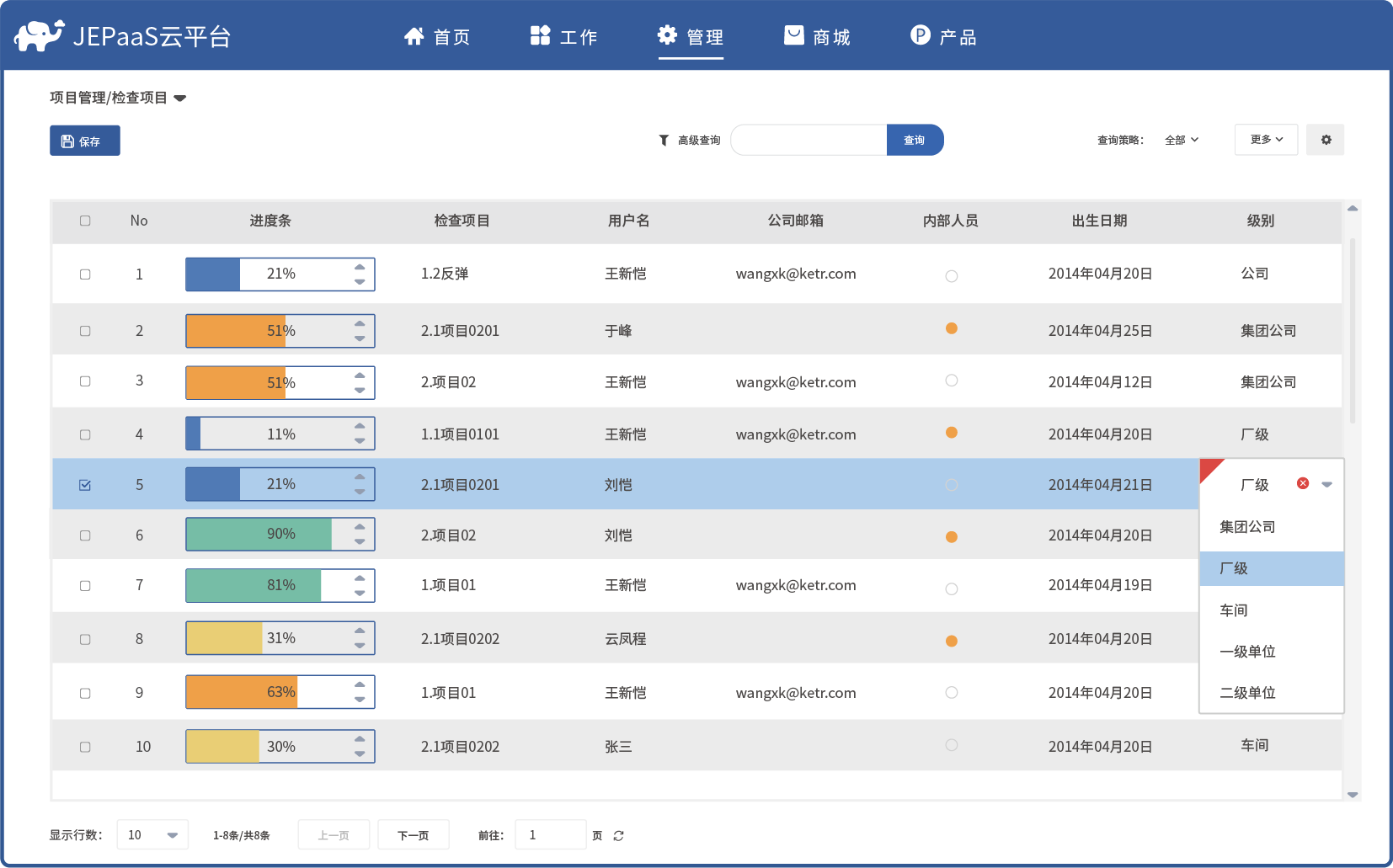
Task: Click the 90% progress bar in row 6
Action: (x=270, y=535)
